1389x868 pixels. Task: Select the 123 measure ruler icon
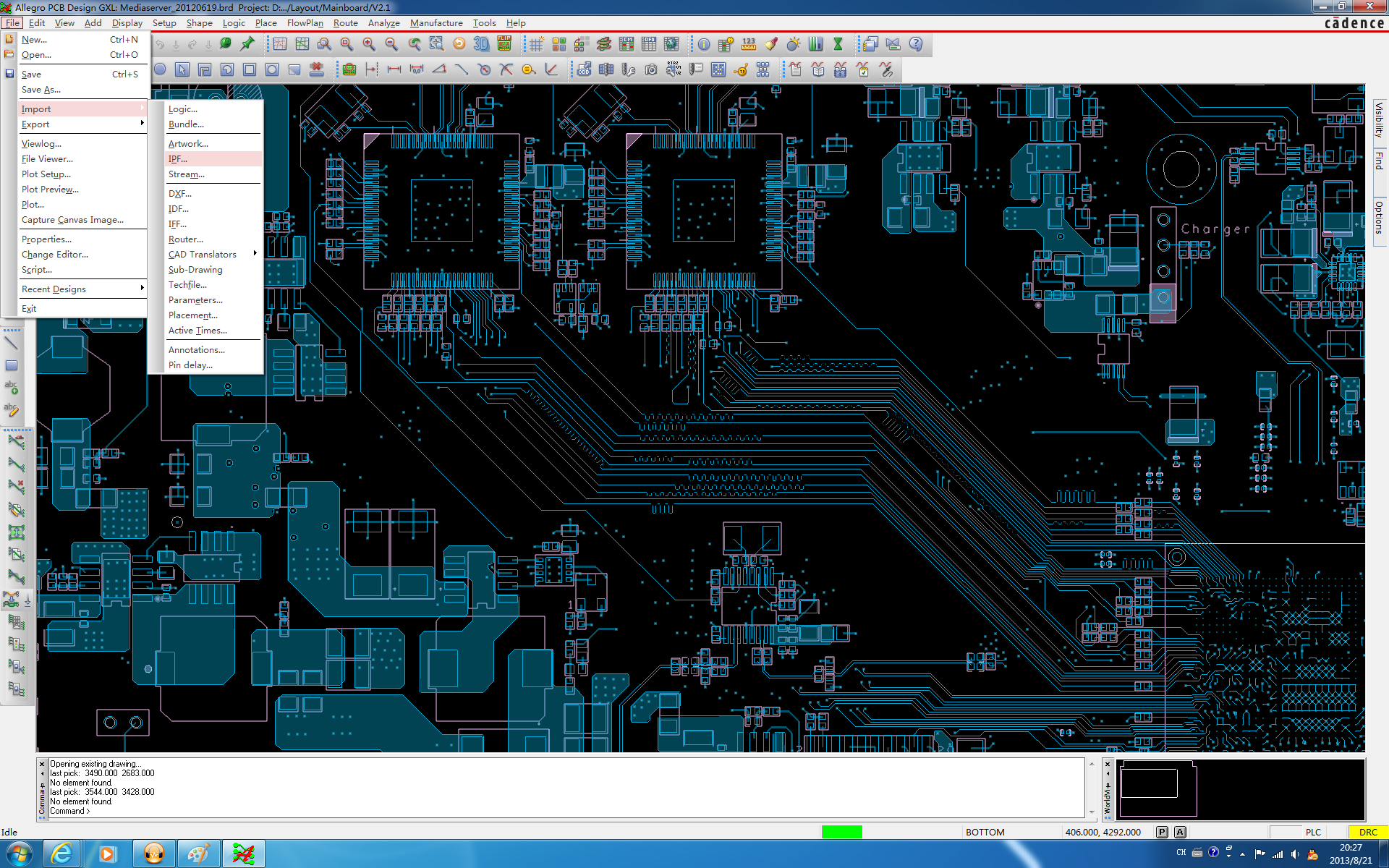pos(749,44)
